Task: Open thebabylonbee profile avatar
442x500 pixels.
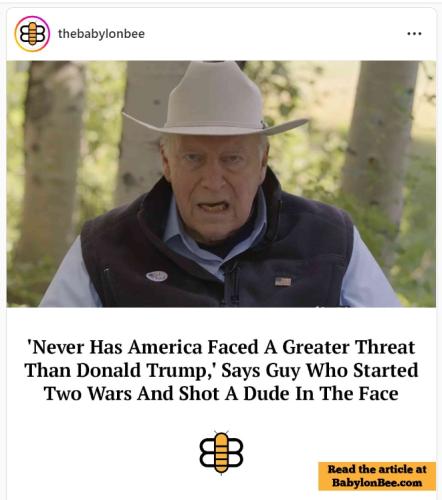Action: click(32, 34)
